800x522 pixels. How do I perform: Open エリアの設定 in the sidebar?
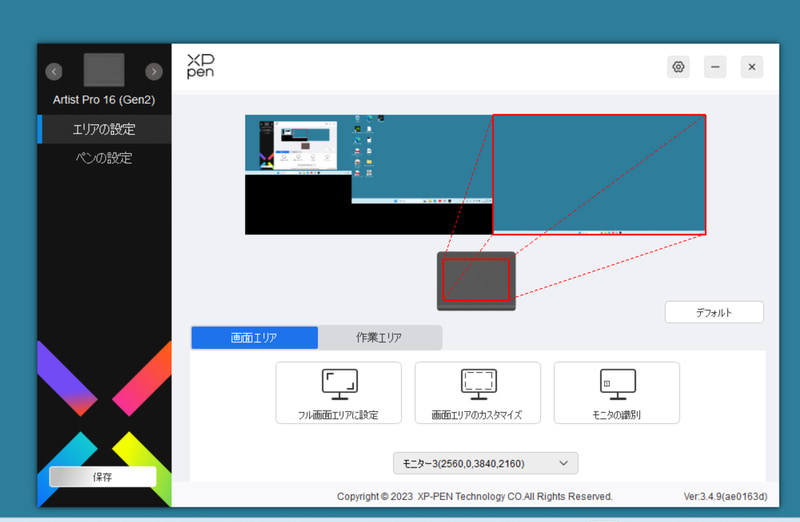pyautogui.click(x=104, y=129)
